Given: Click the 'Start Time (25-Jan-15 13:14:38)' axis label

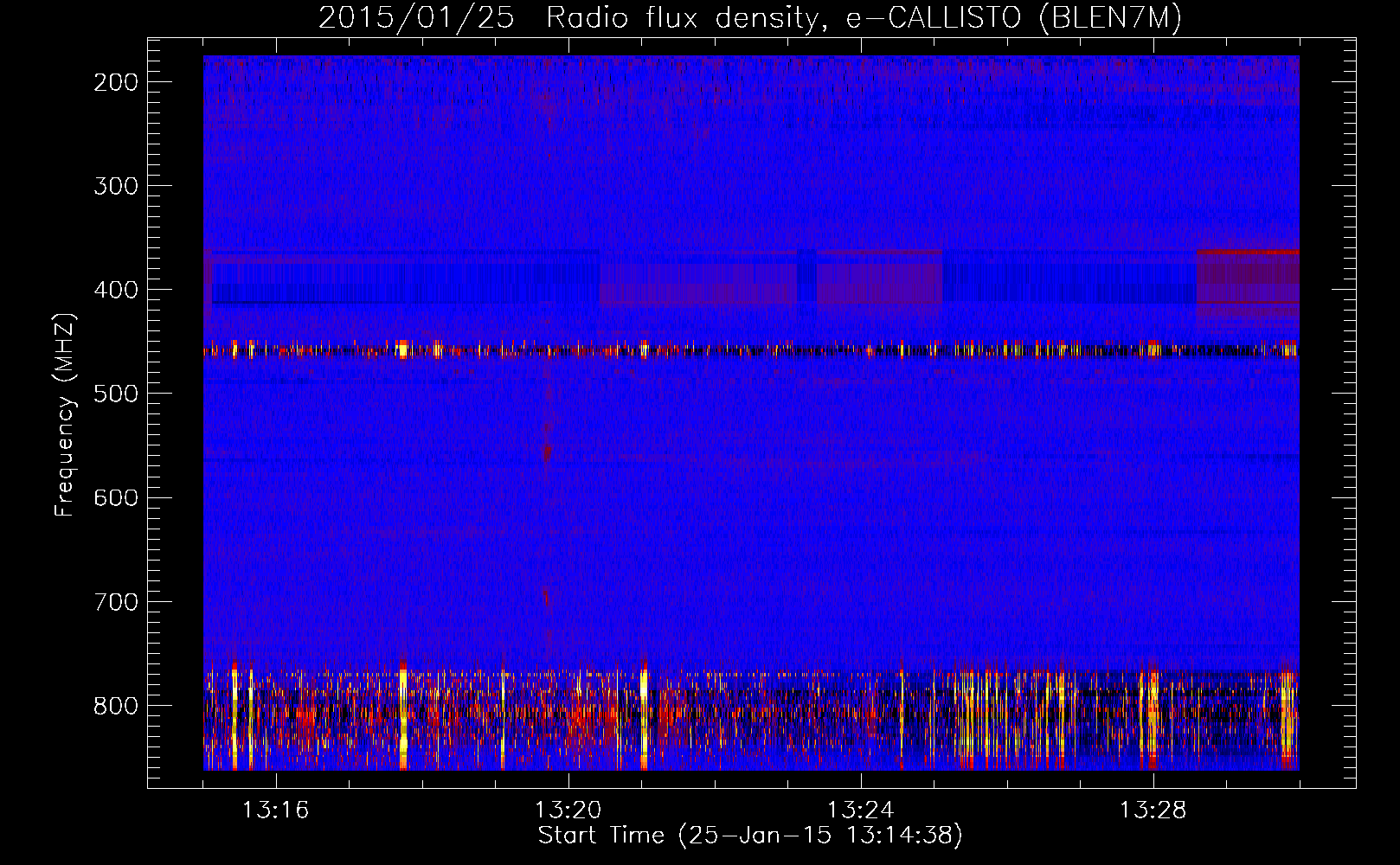Looking at the screenshot, I should pyautogui.click(x=750, y=836).
